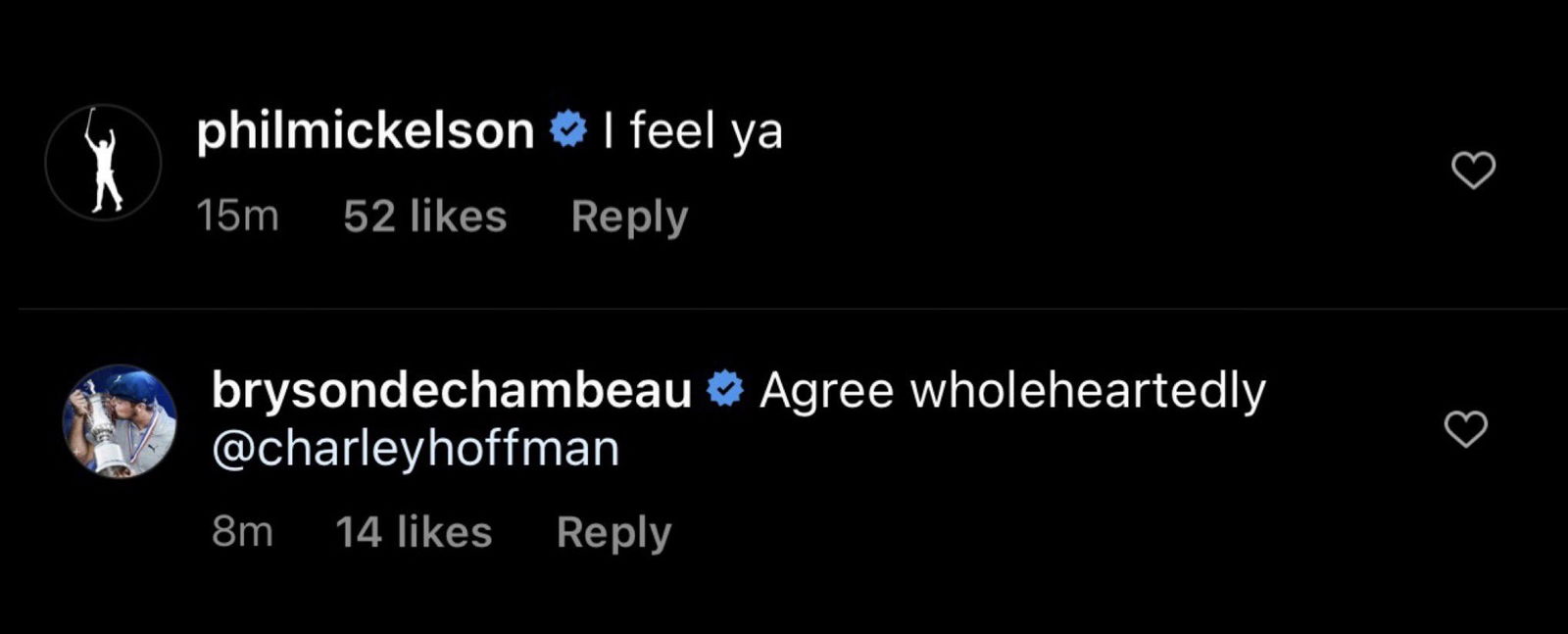Click the 15m timestamp
This screenshot has height=634, width=1568.
(237, 217)
